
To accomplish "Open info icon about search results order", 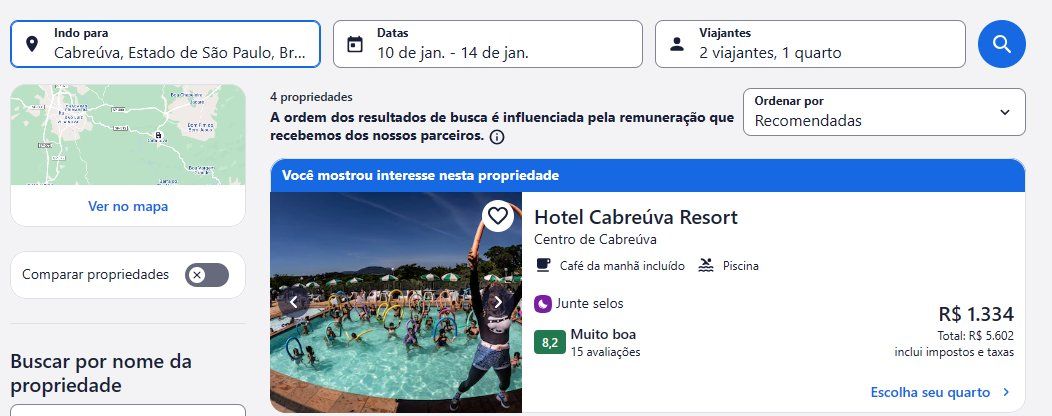I will click(496, 138).
